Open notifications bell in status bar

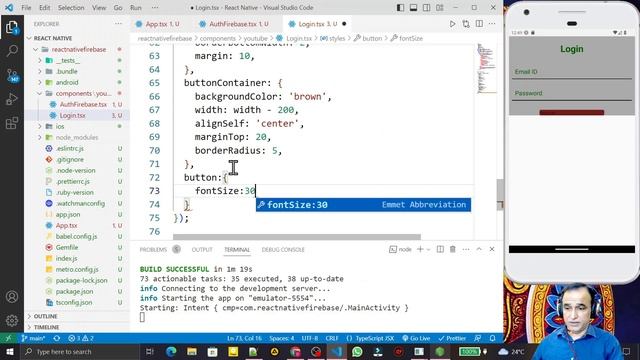point(493,338)
